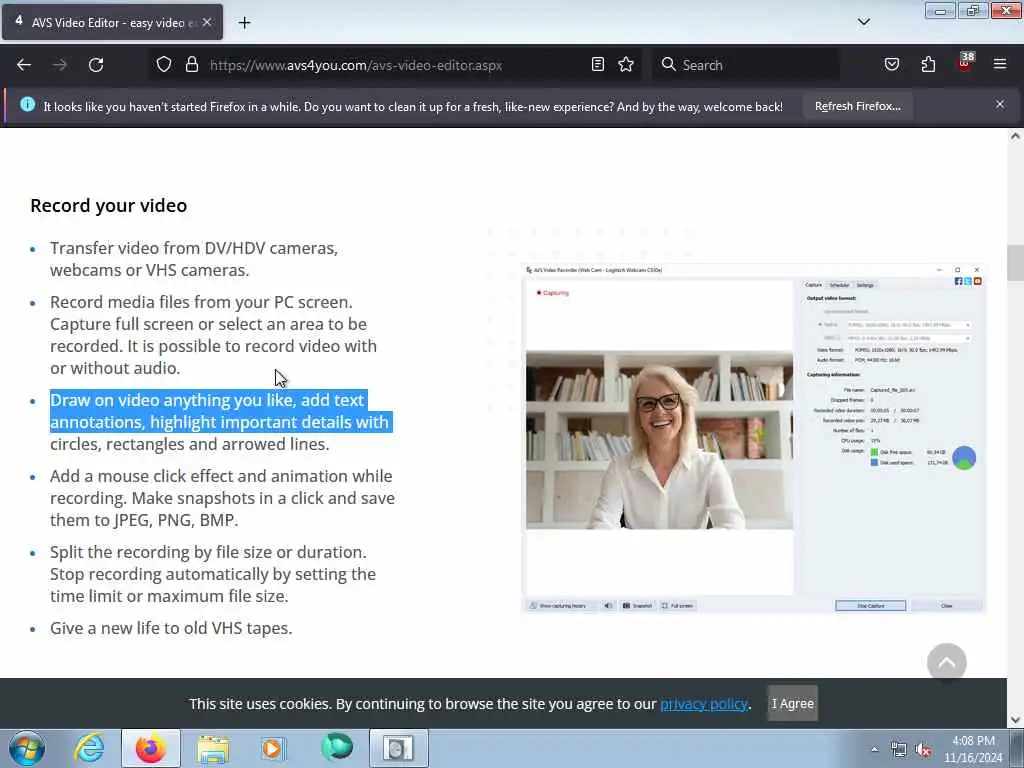
Task: Click text 'Split the recording by file size'
Action: click(x=161, y=552)
